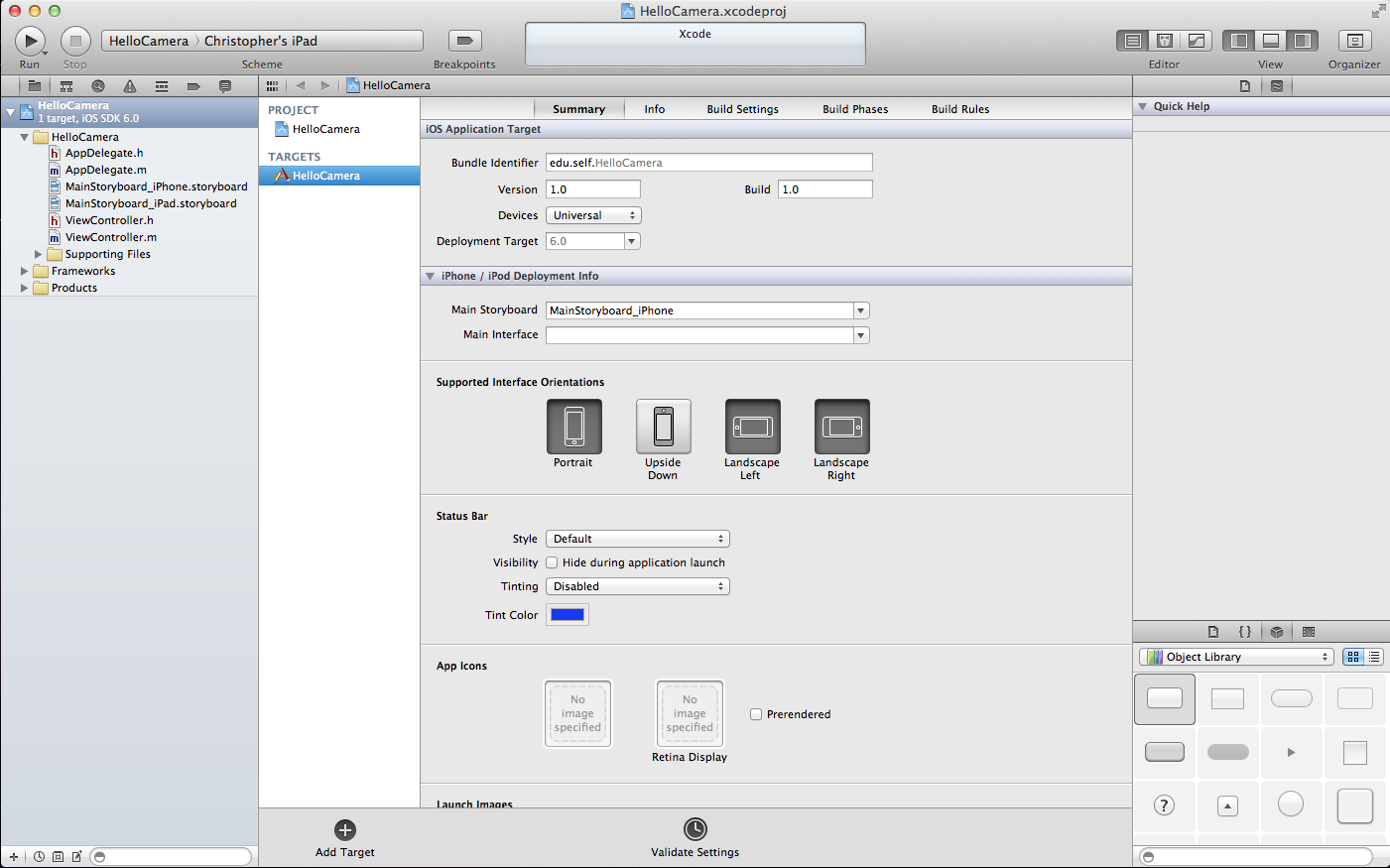Screen dimensions: 1390x868
Task: Select HelloCamera under PROJECT
Action: coord(326,129)
